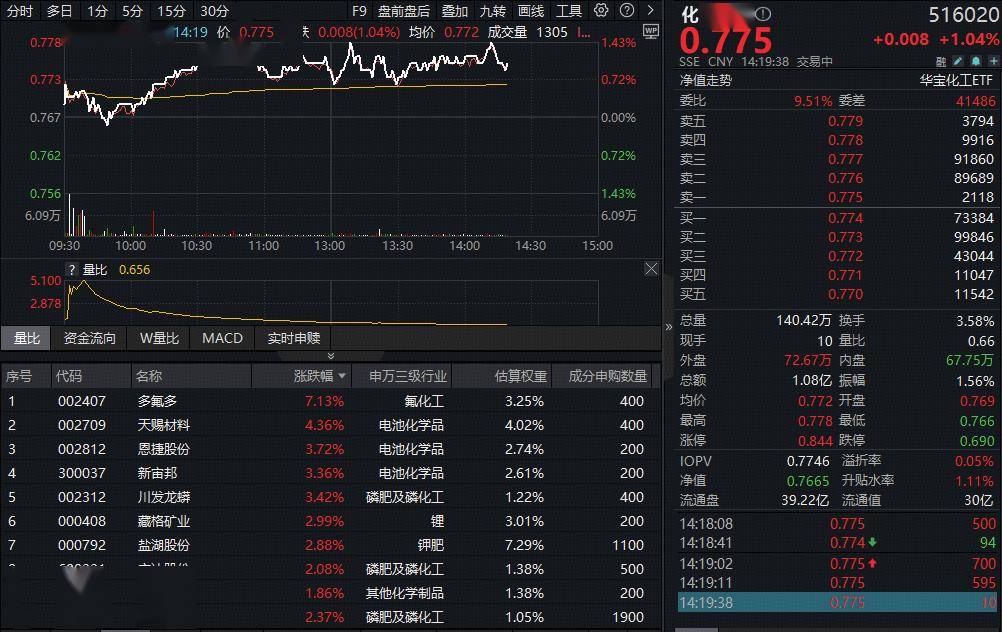This screenshot has width=1002, height=632.
Task: Close the 量比 indicator sub-panel
Action: pos(651,269)
